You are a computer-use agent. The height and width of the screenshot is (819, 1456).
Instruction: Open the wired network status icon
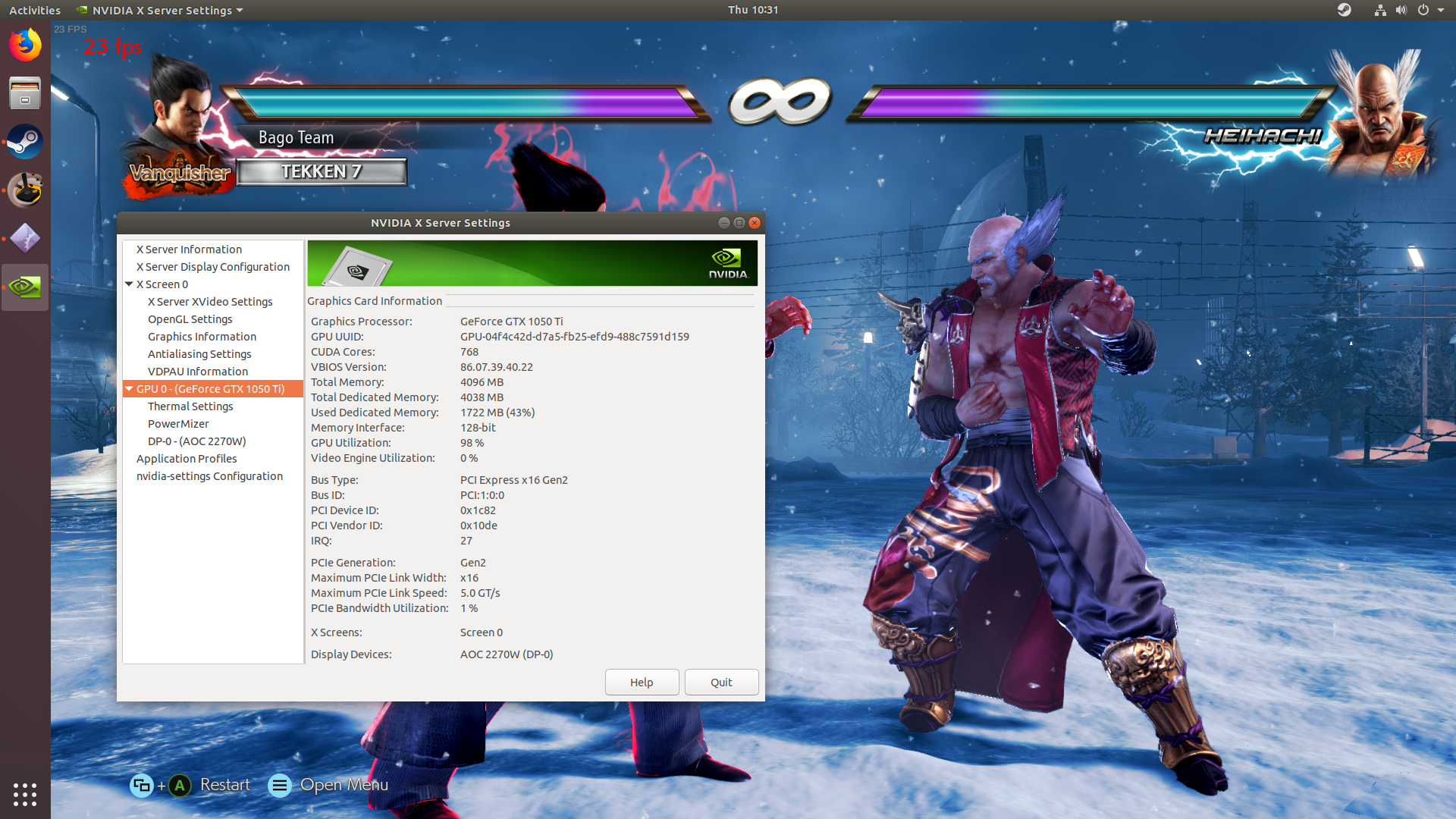[1380, 10]
